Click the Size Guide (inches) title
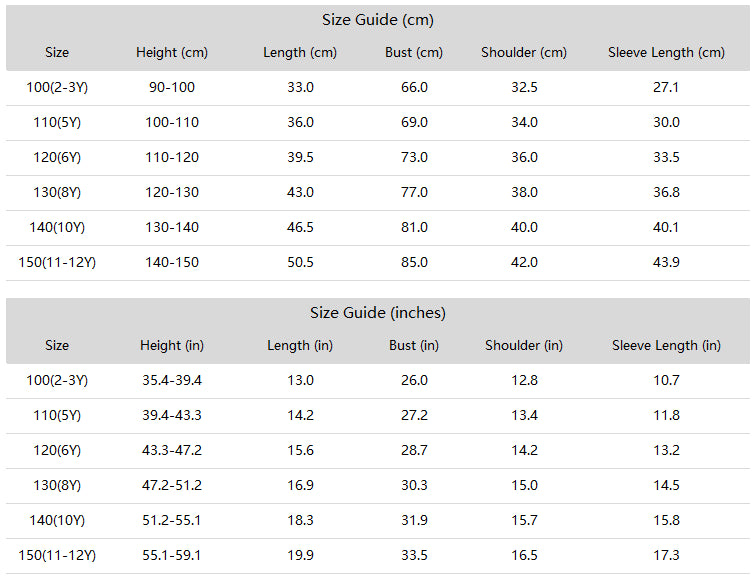The width and height of the screenshot is (755, 580). point(378,313)
